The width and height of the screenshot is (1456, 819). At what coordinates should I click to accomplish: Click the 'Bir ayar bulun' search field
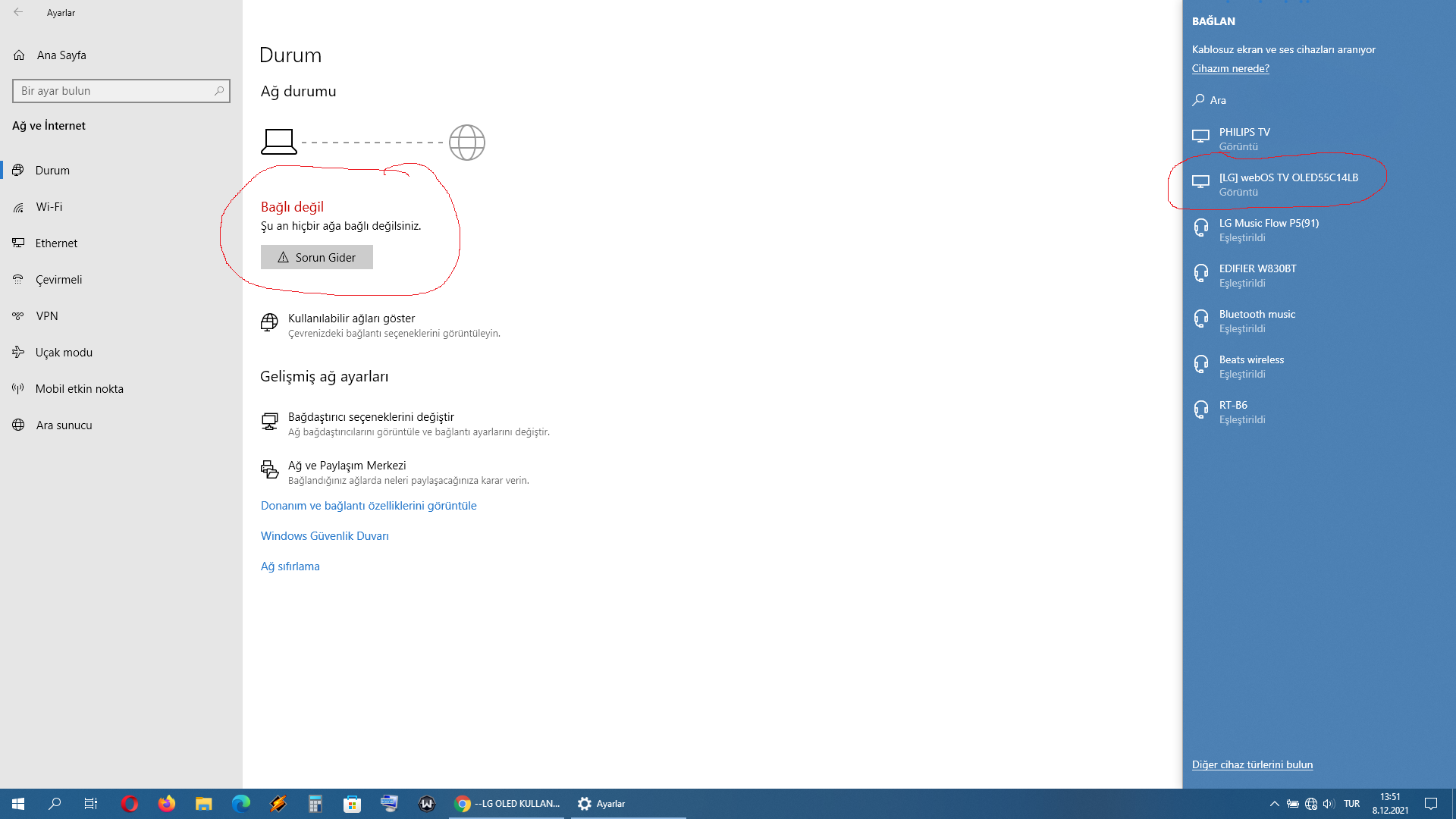pos(121,91)
